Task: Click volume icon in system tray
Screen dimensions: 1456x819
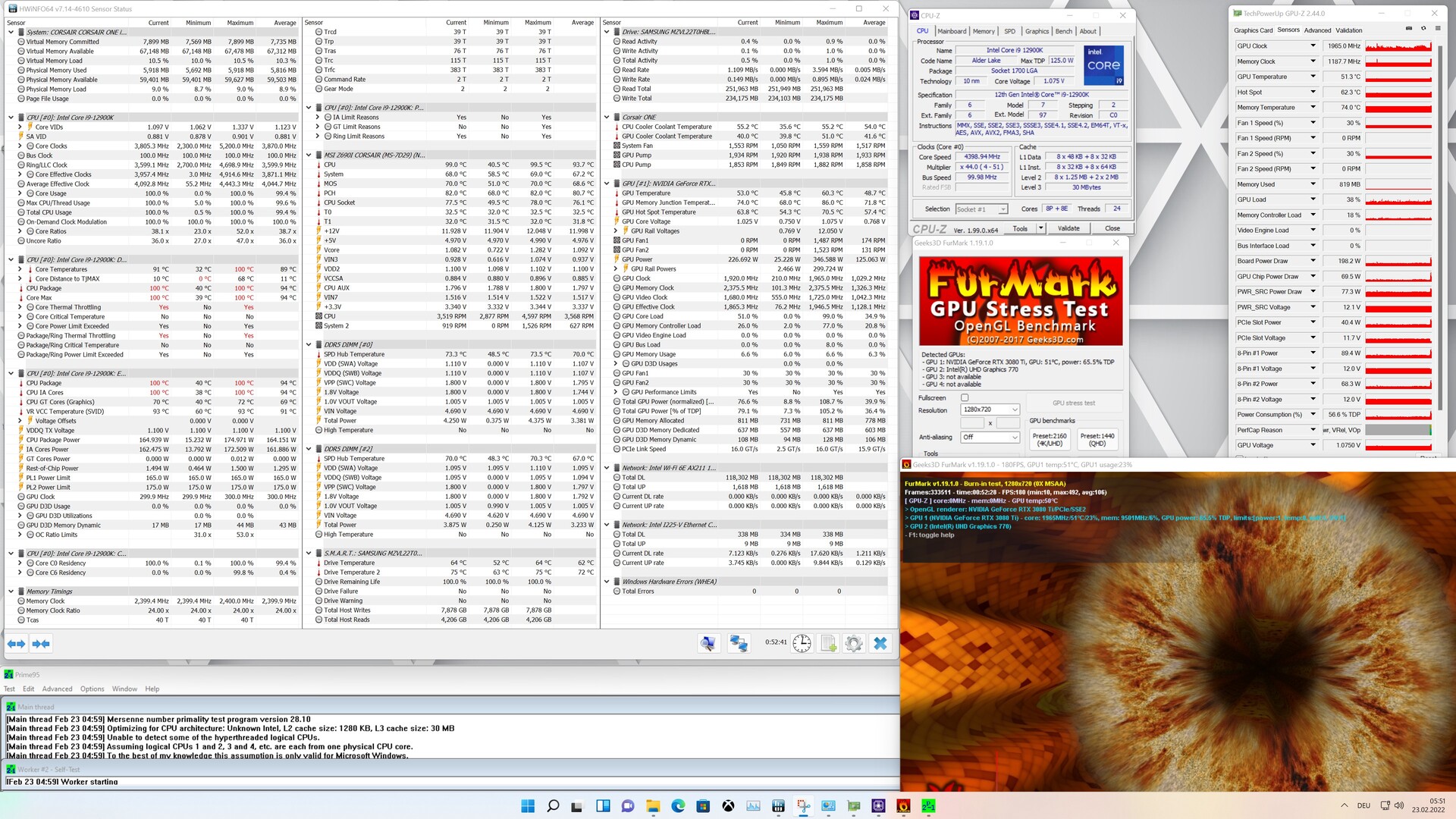Action: pos(1399,805)
